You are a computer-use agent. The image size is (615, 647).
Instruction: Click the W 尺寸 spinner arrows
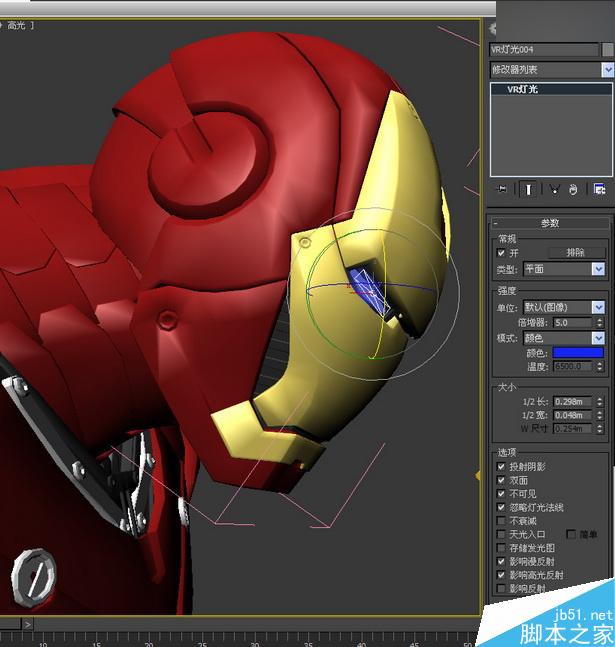(x=600, y=429)
